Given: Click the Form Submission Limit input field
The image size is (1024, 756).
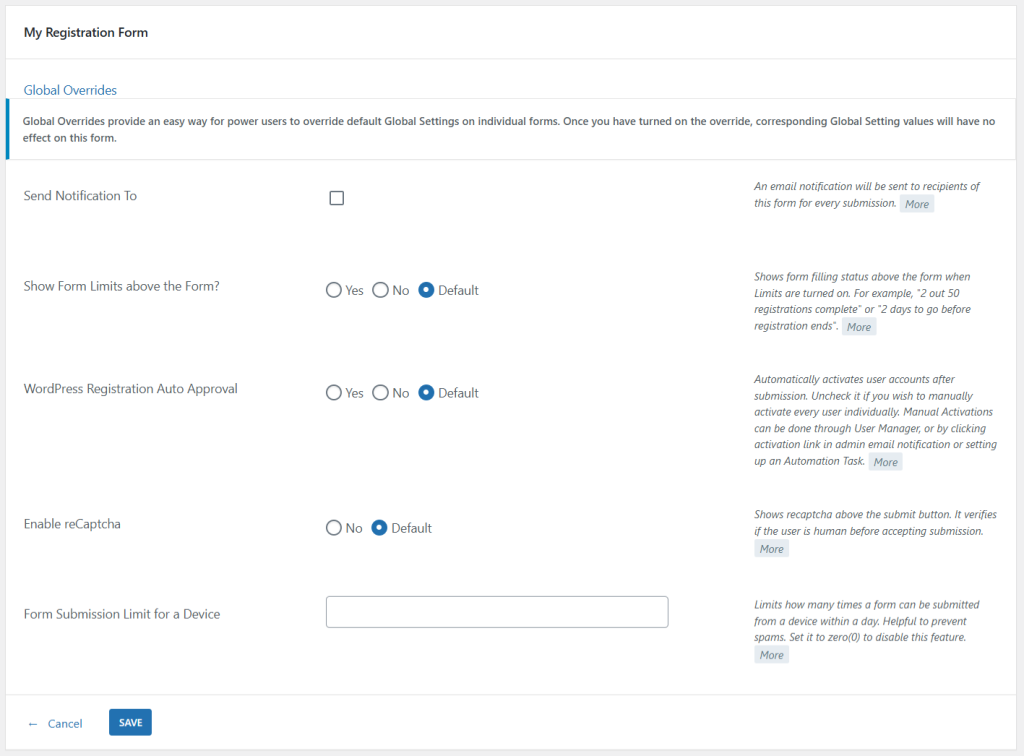Looking at the screenshot, I should [x=497, y=611].
